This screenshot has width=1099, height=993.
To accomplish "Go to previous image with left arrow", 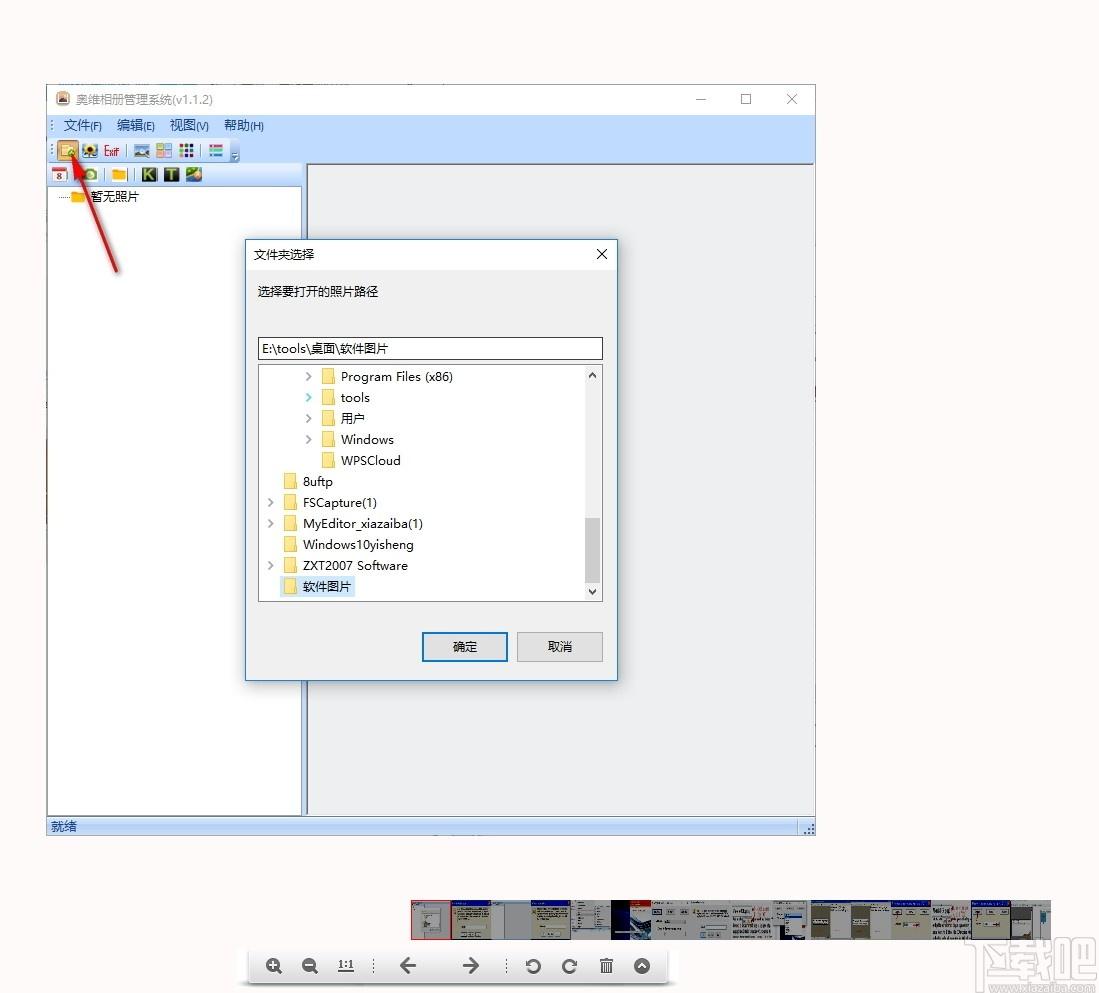I will click(408, 966).
